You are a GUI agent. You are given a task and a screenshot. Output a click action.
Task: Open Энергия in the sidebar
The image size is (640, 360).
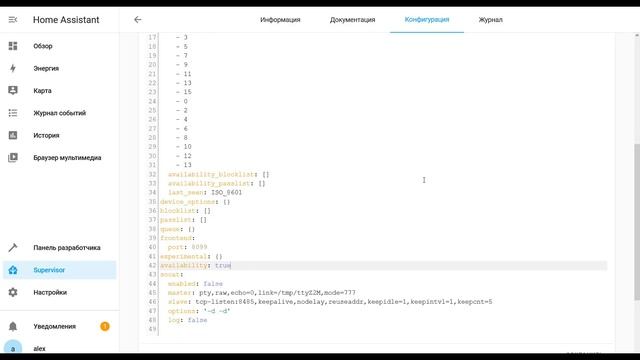tap(46, 68)
